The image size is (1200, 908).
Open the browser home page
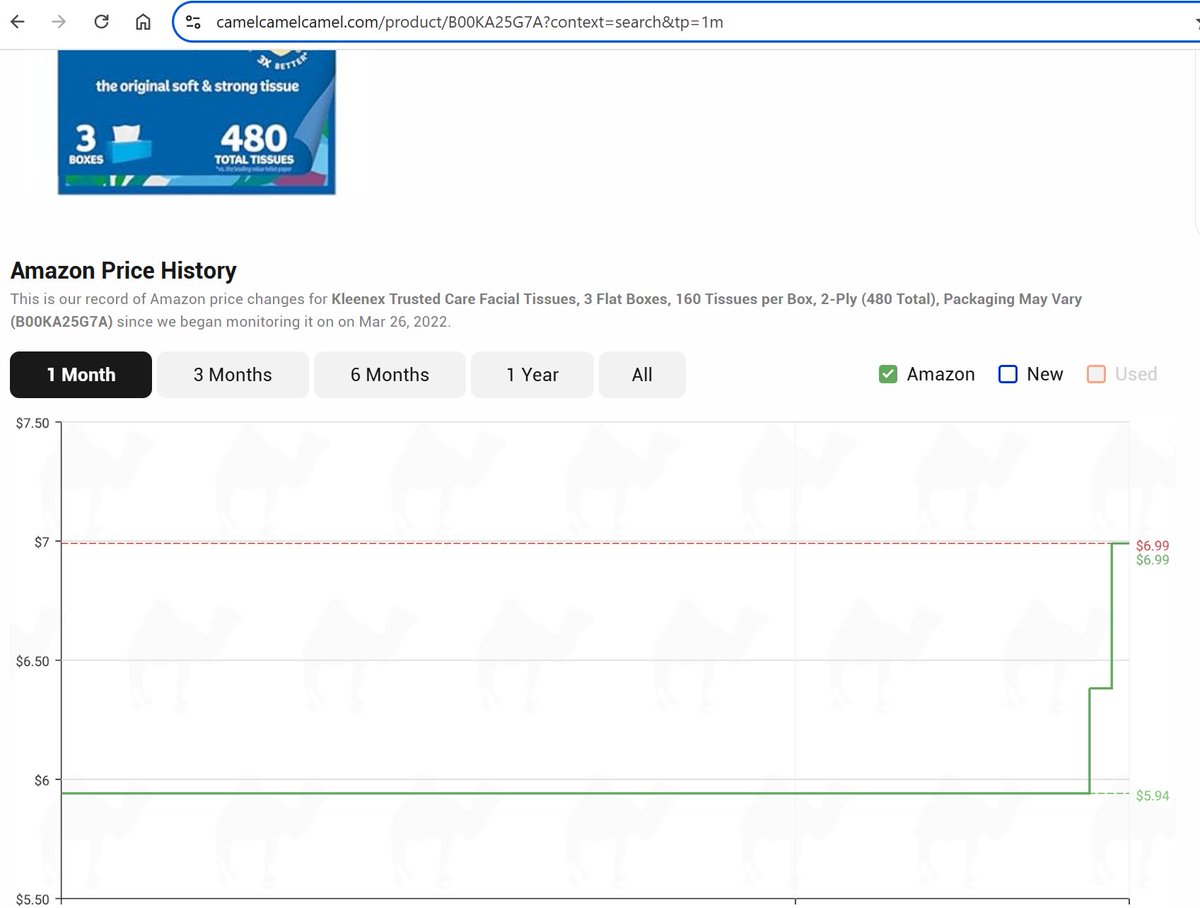[x=143, y=22]
